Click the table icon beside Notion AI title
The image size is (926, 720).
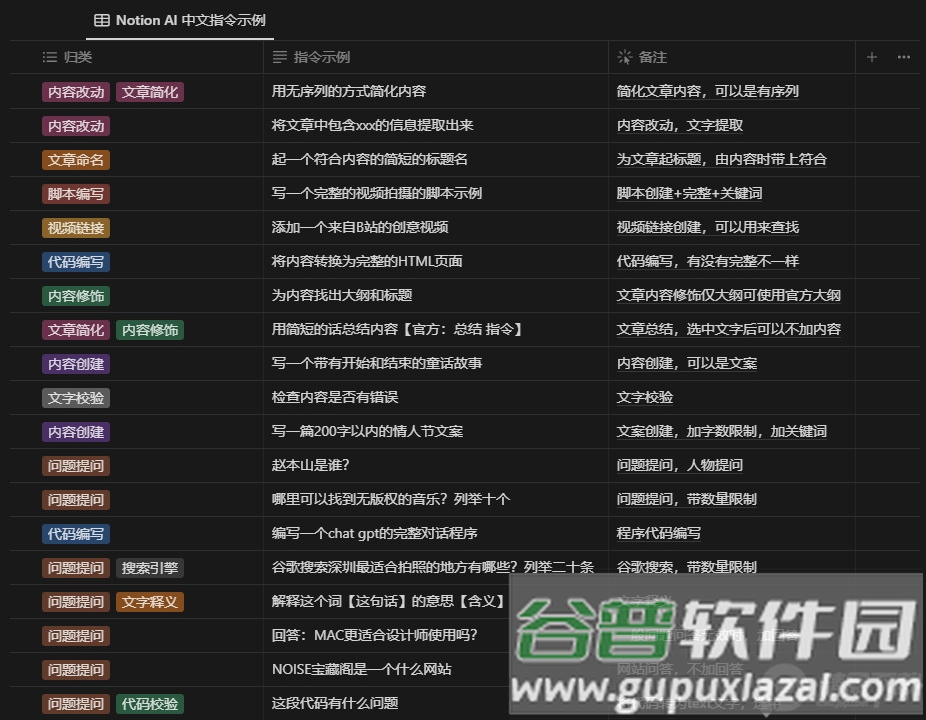[x=100, y=20]
